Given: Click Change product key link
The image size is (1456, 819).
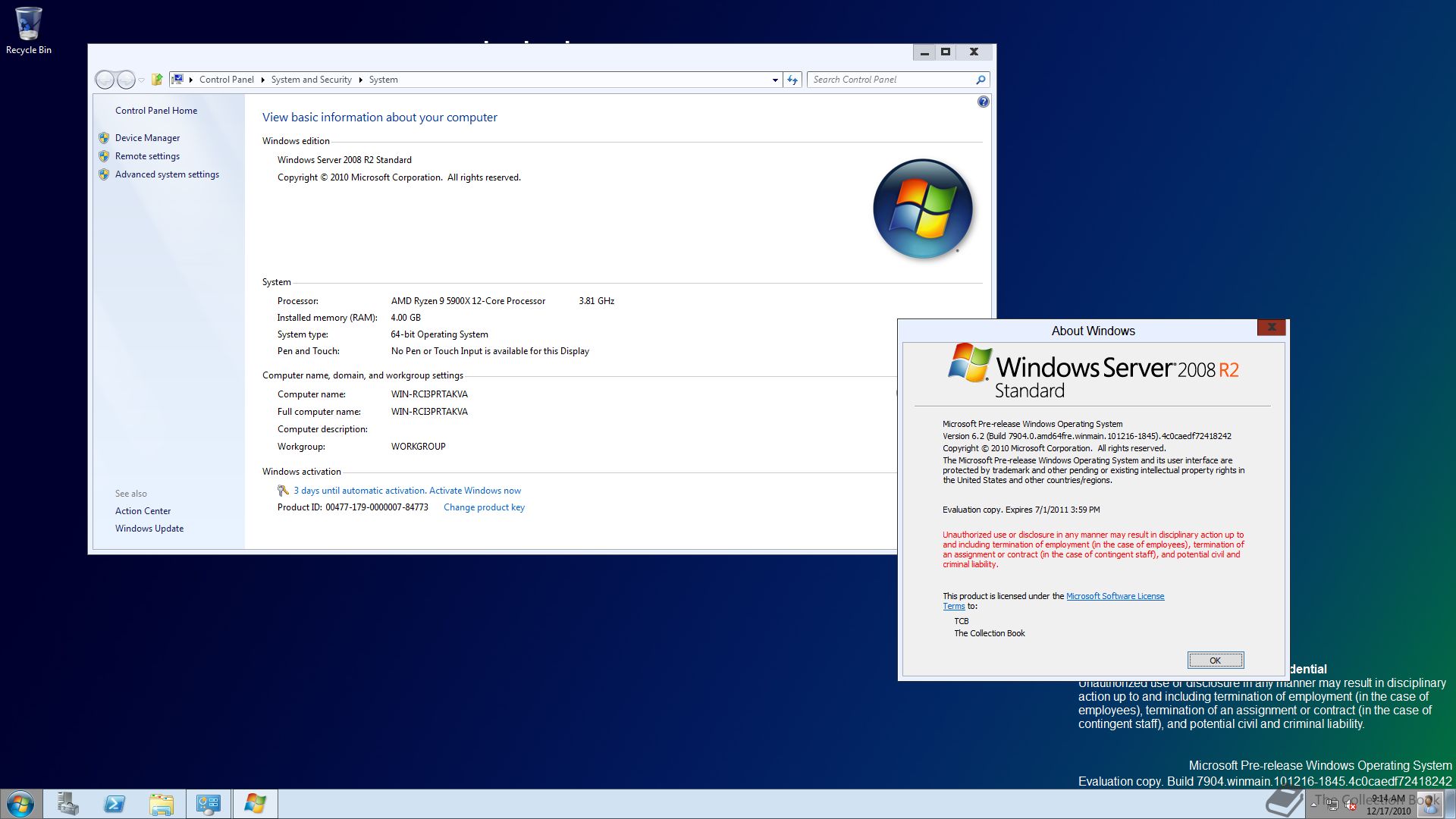Looking at the screenshot, I should point(484,507).
